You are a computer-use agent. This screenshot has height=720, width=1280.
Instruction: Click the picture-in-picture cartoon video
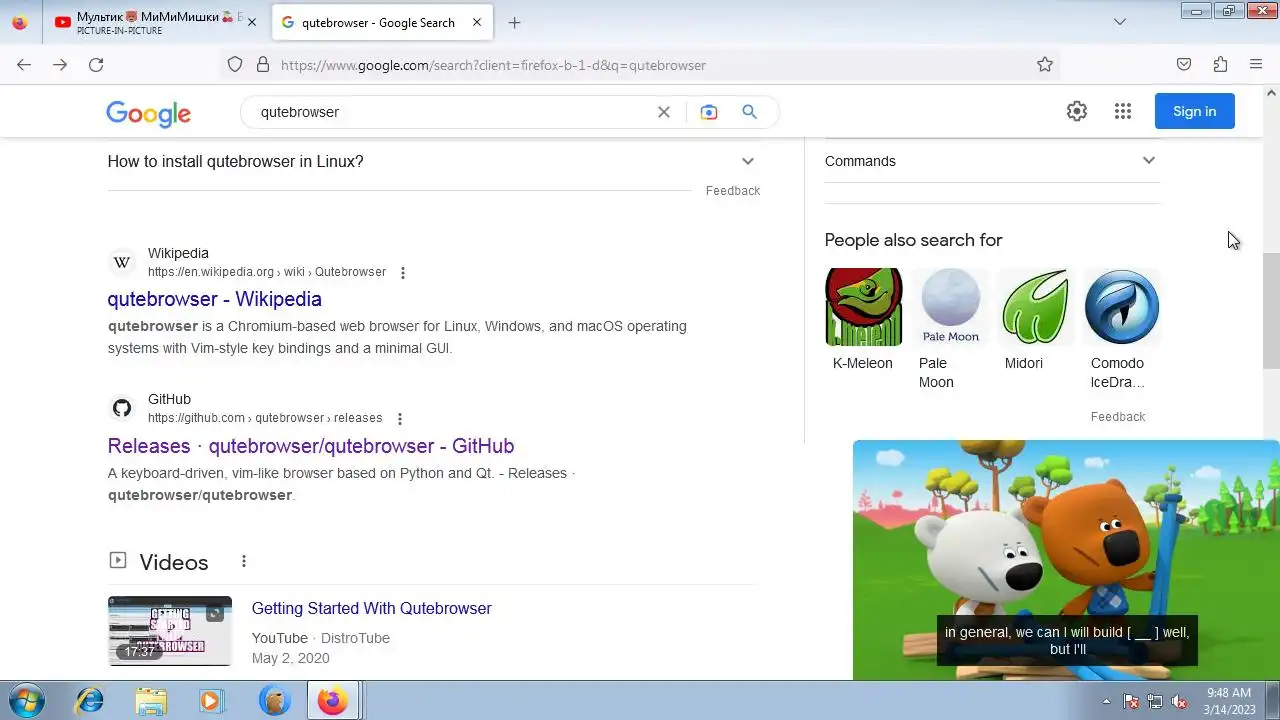click(x=1066, y=560)
